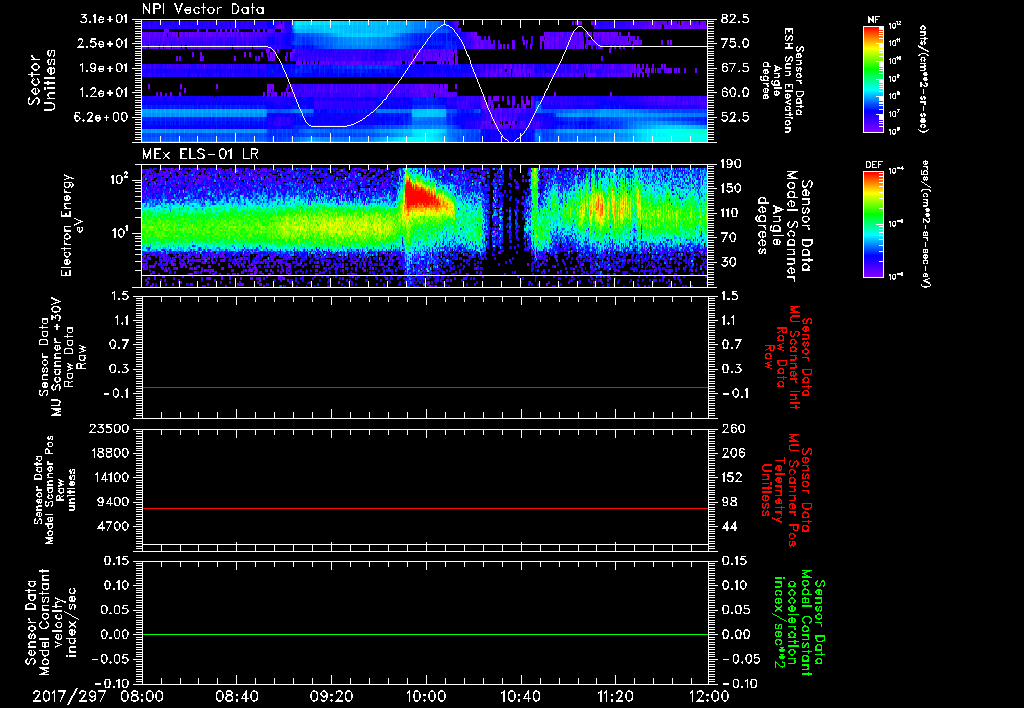The height and width of the screenshot is (708, 1024).
Task: Click the 'Sector Unitless' axis label
Action: point(42,80)
